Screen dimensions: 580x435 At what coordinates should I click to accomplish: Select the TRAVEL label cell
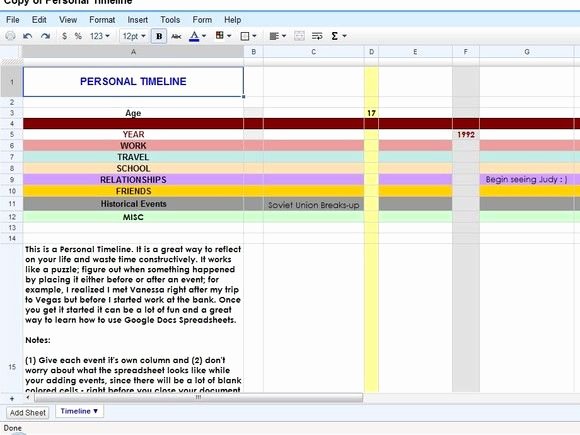[133, 157]
